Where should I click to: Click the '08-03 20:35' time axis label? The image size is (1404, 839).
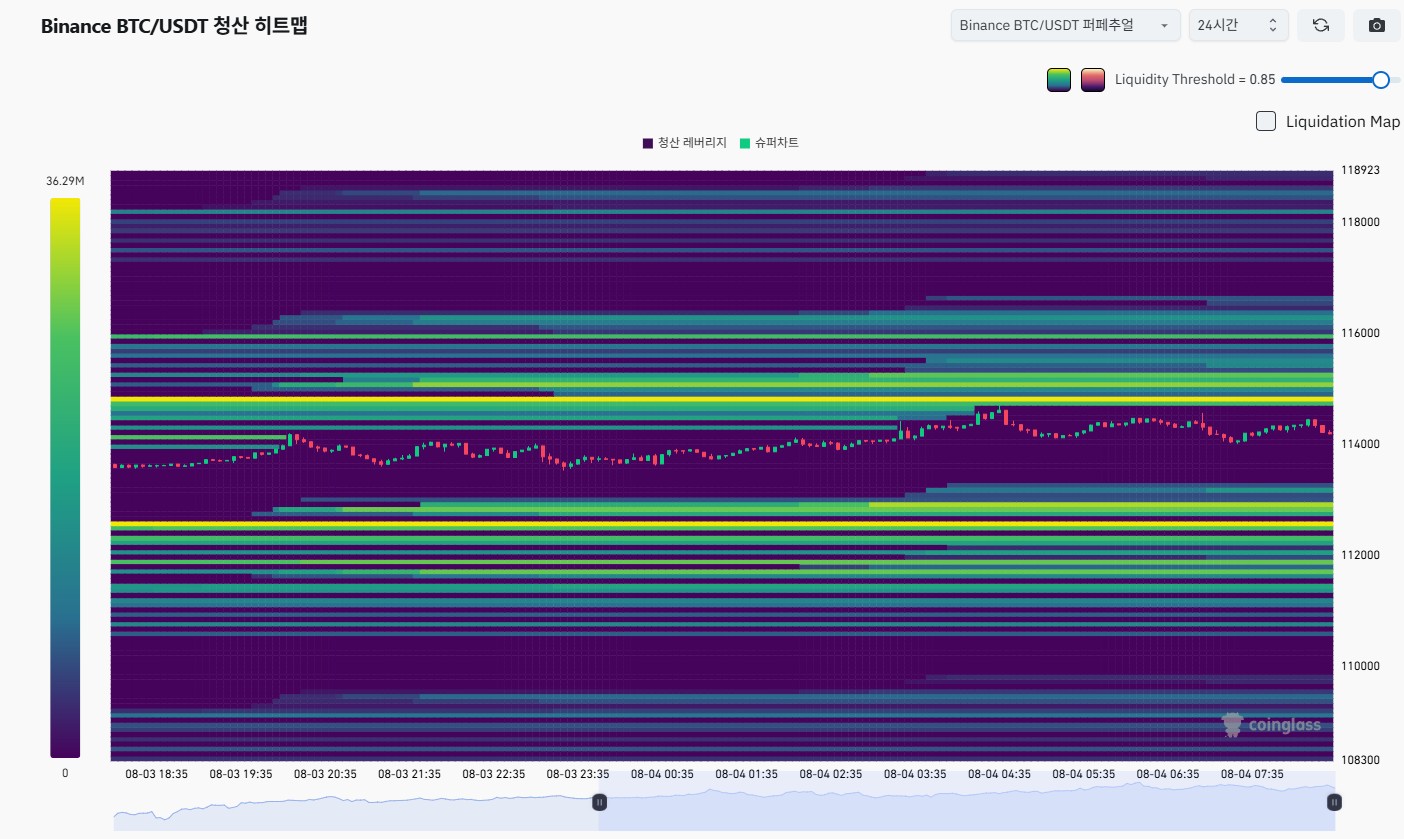click(x=325, y=774)
